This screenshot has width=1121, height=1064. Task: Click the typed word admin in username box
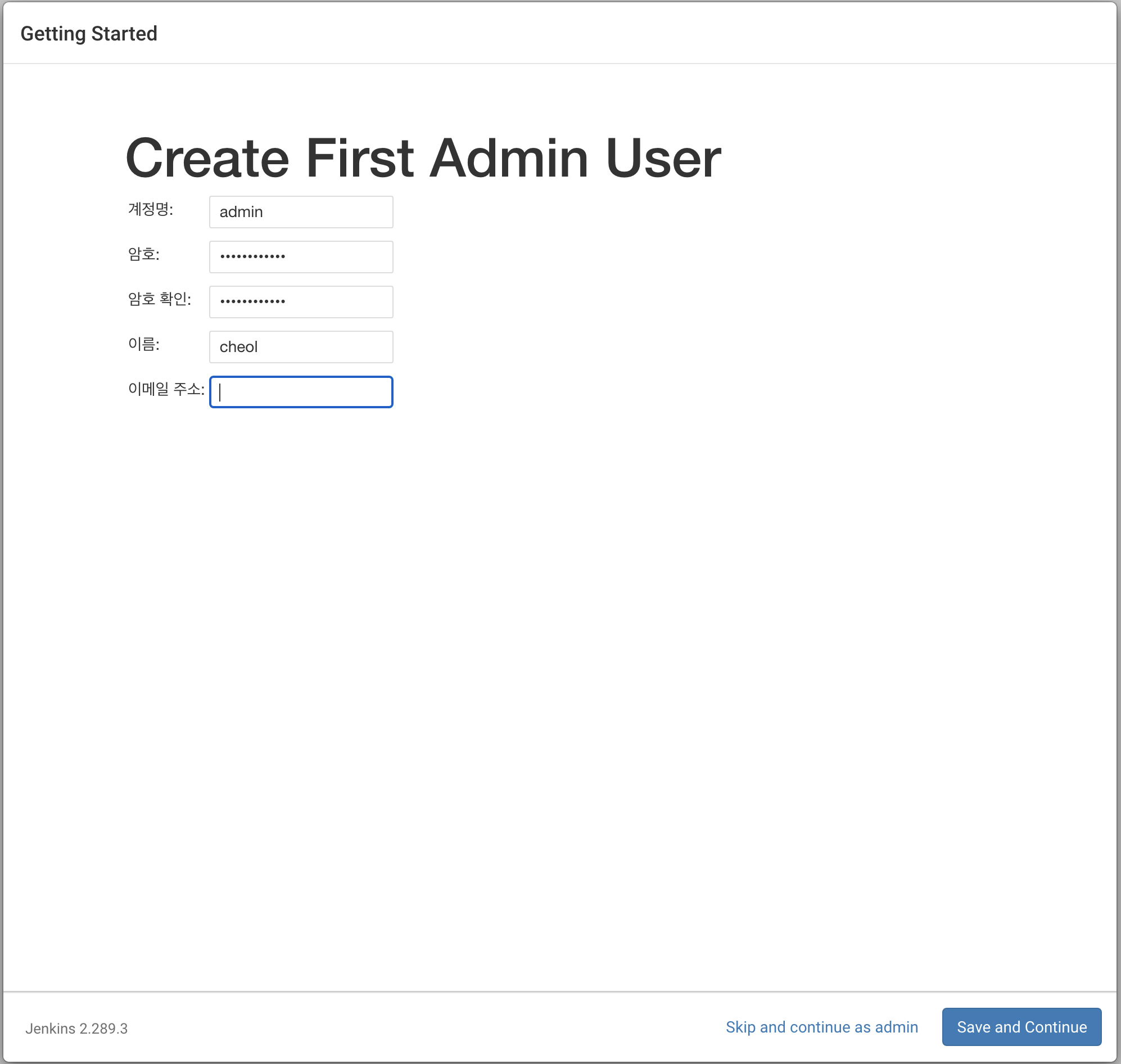pos(241,212)
